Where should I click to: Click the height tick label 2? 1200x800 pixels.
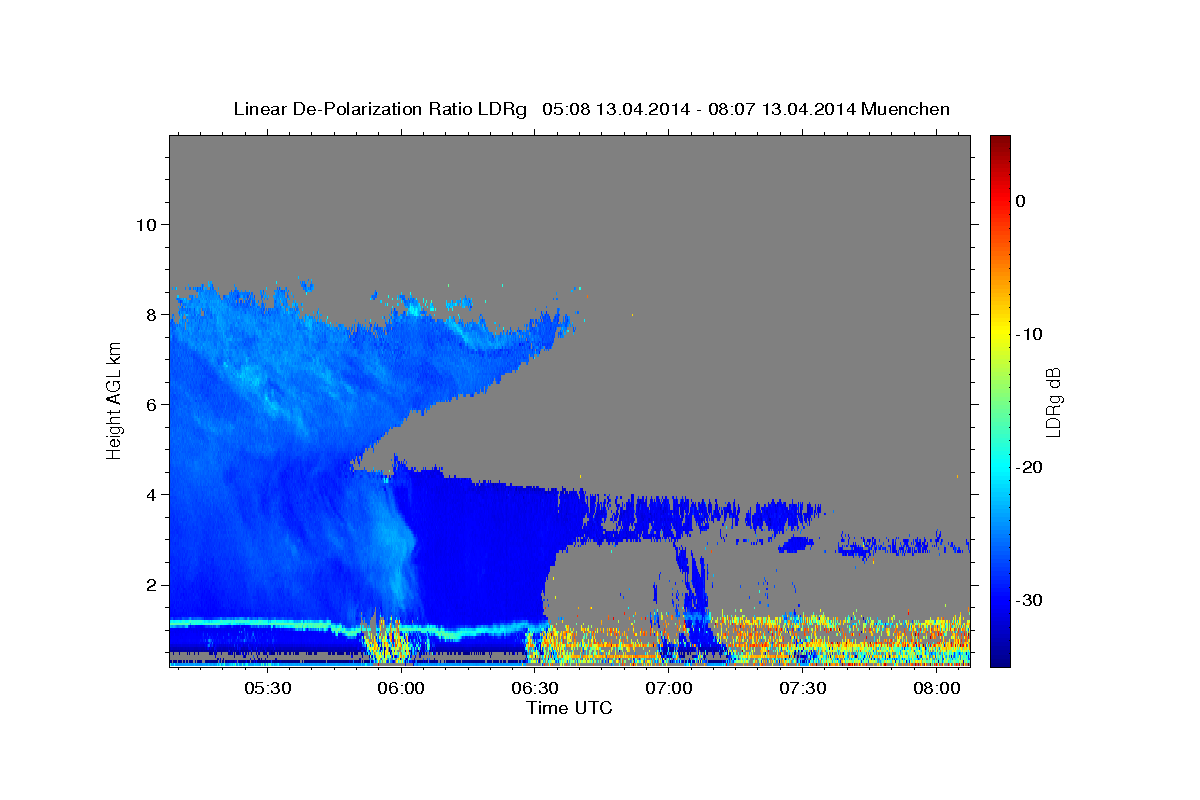(150, 584)
